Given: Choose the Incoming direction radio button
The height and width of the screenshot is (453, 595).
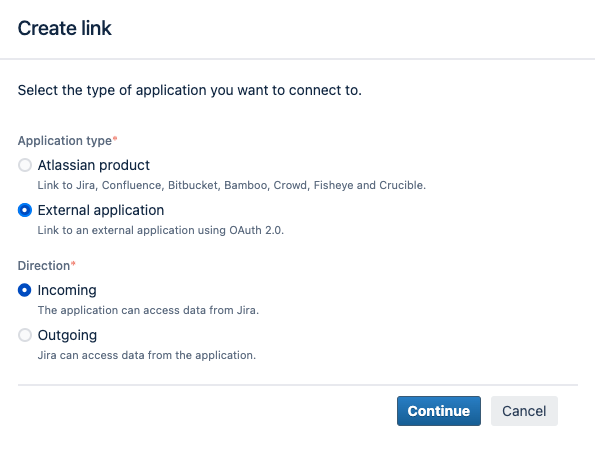Looking at the screenshot, I should click(x=25, y=290).
